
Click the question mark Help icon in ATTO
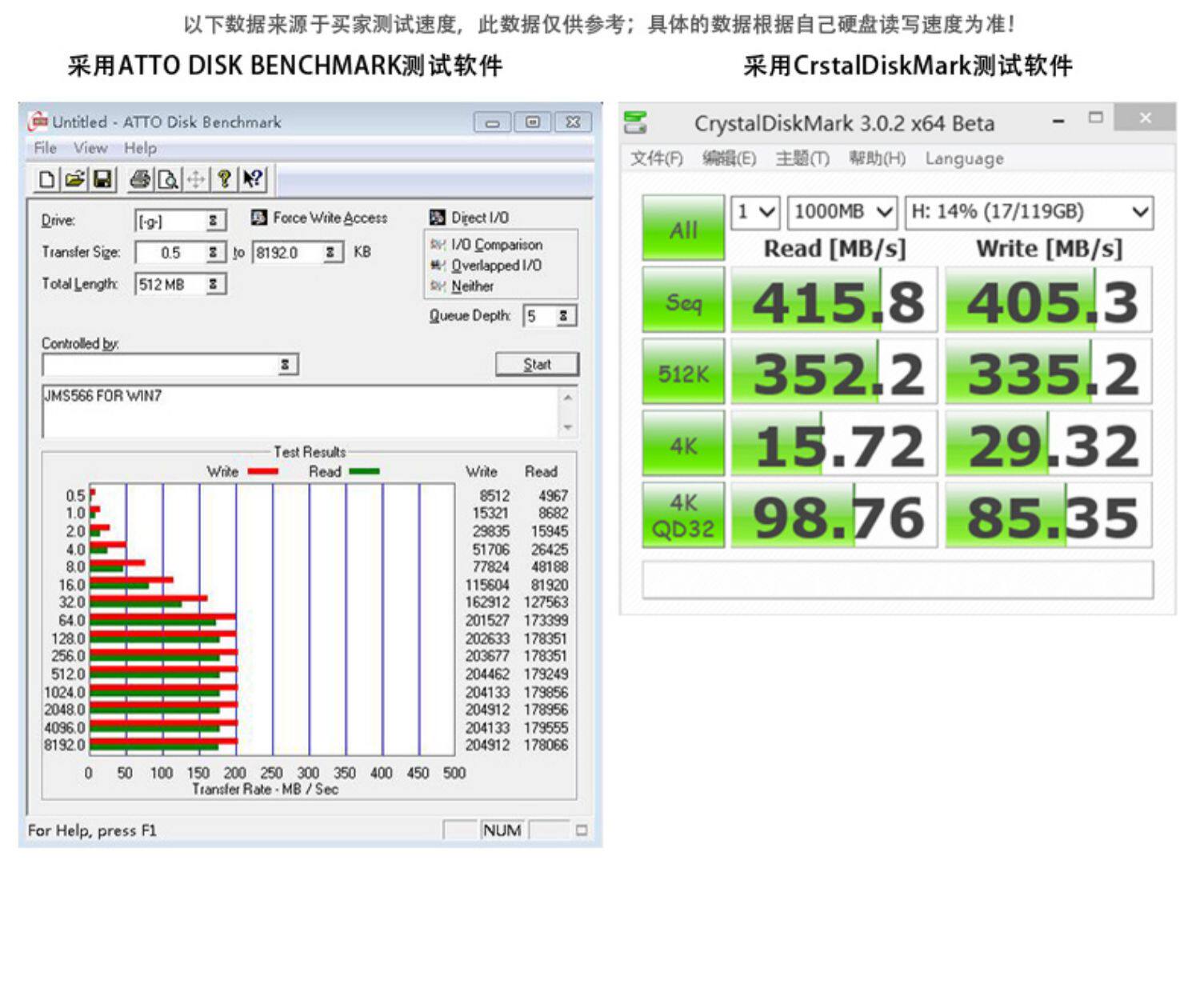224,179
